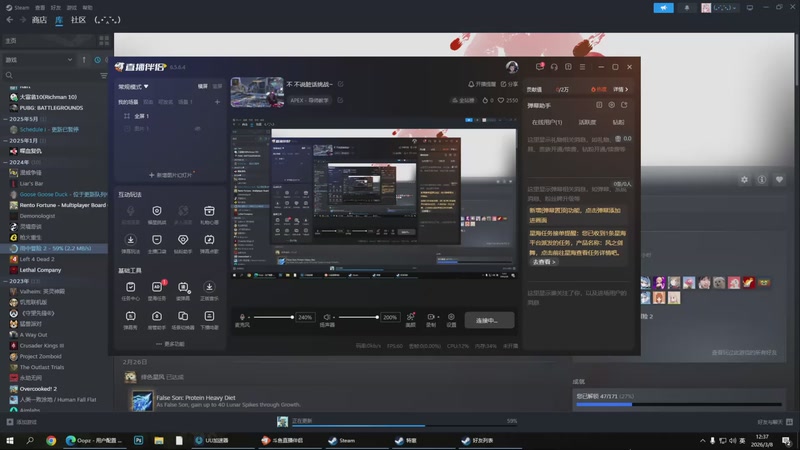Select 我的场景 tab
The height and width of the screenshot is (450, 800).
[x=128, y=102]
